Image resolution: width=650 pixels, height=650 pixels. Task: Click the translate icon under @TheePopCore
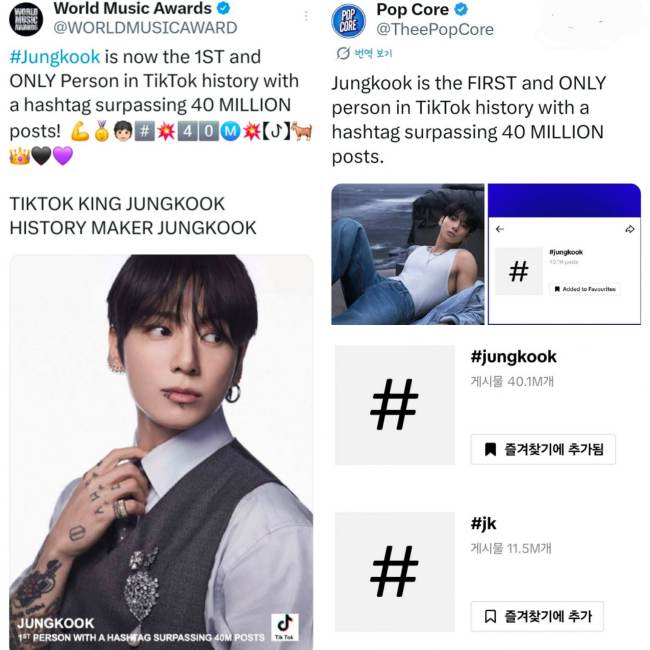point(343,53)
